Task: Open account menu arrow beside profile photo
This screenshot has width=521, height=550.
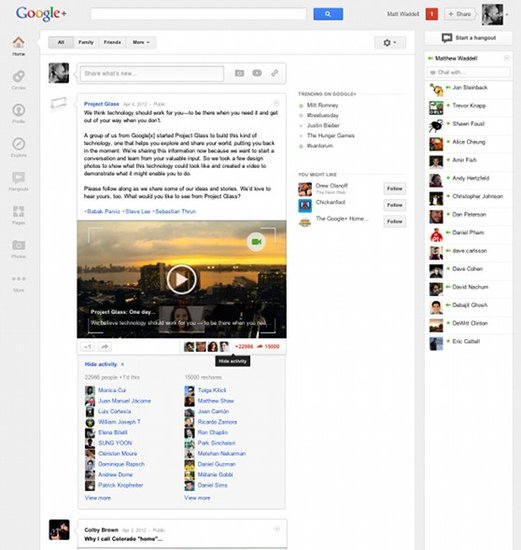Action: click(507, 15)
